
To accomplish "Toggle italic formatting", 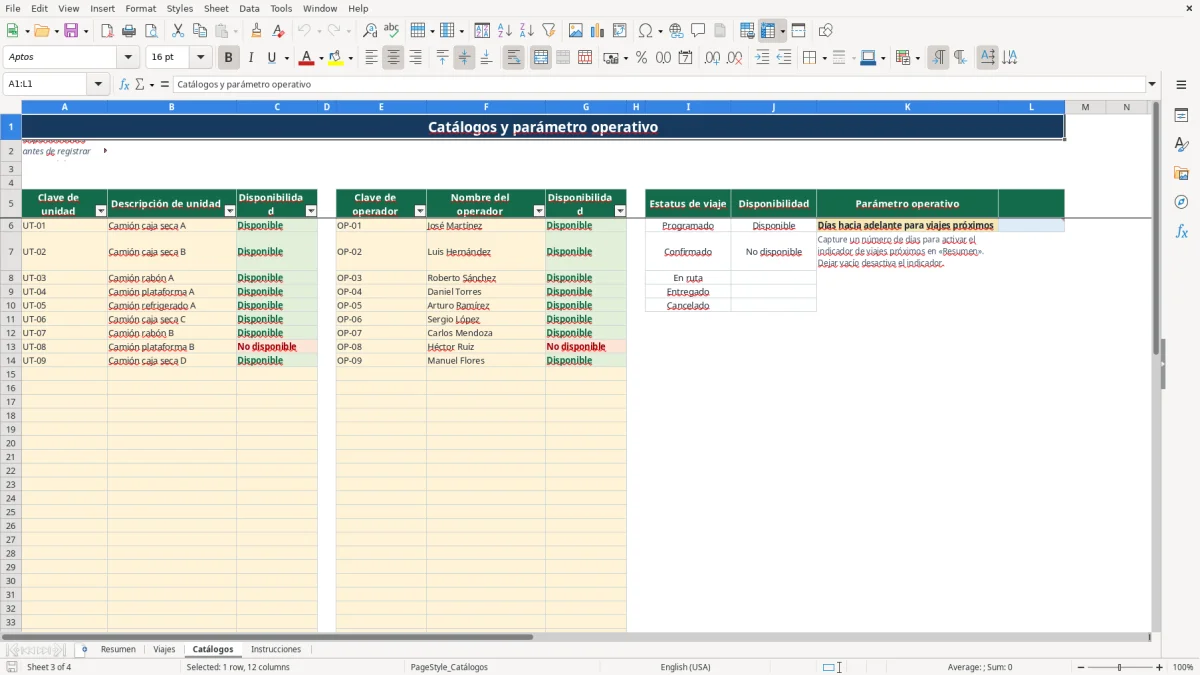I will pos(250,58).
